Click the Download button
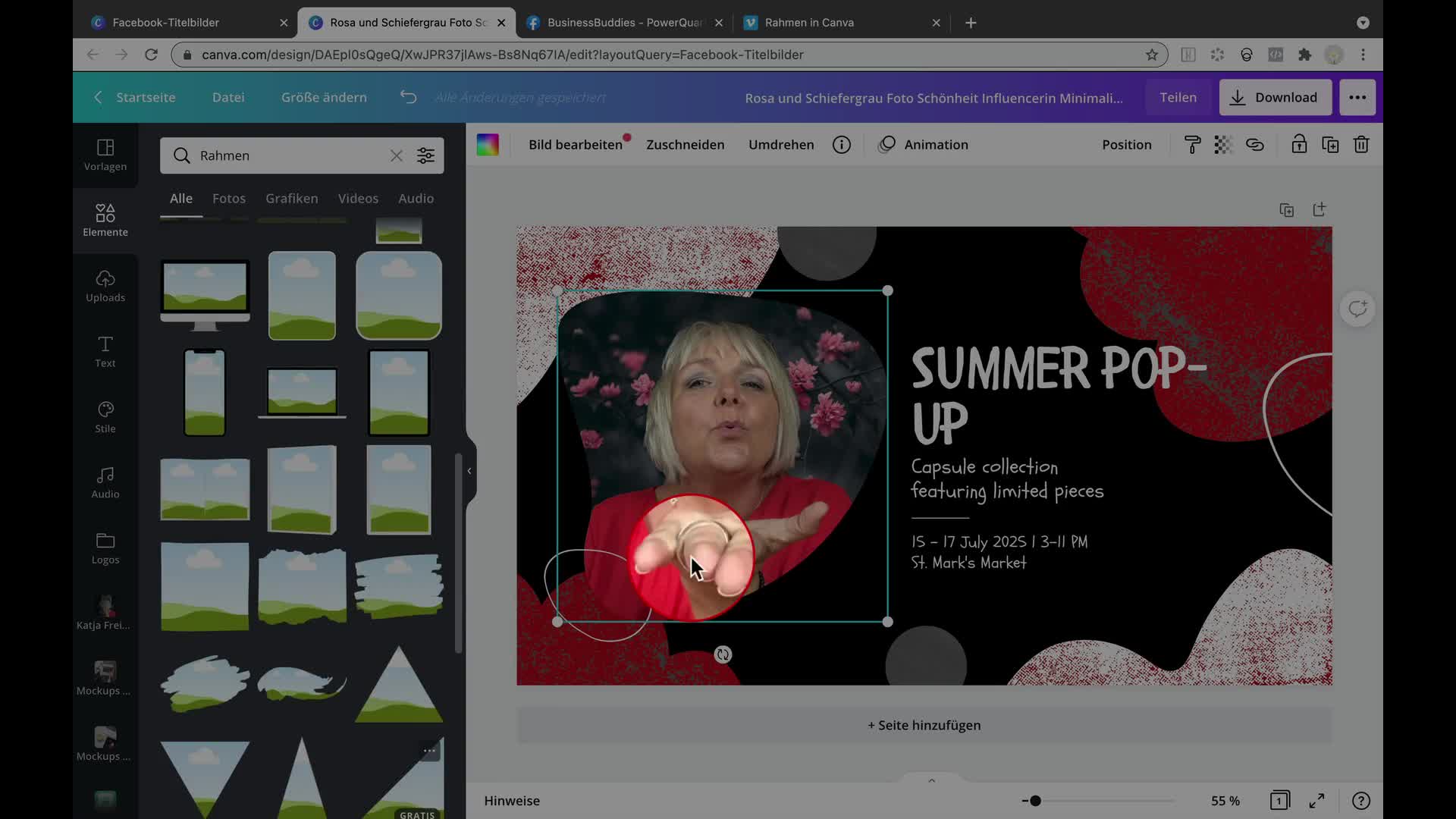1456x819 pixels. coord(1275,97)
